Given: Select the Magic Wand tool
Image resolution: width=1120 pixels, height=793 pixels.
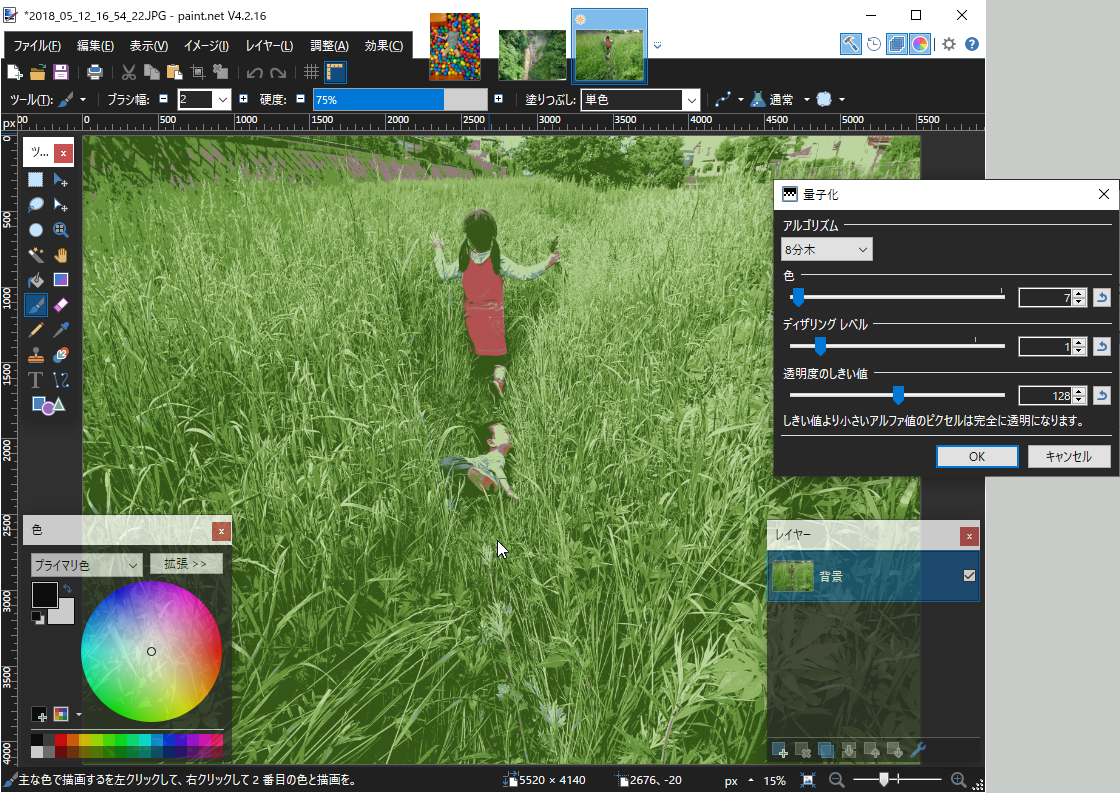Looking at the screenshot, I should (x=36, y=255).
